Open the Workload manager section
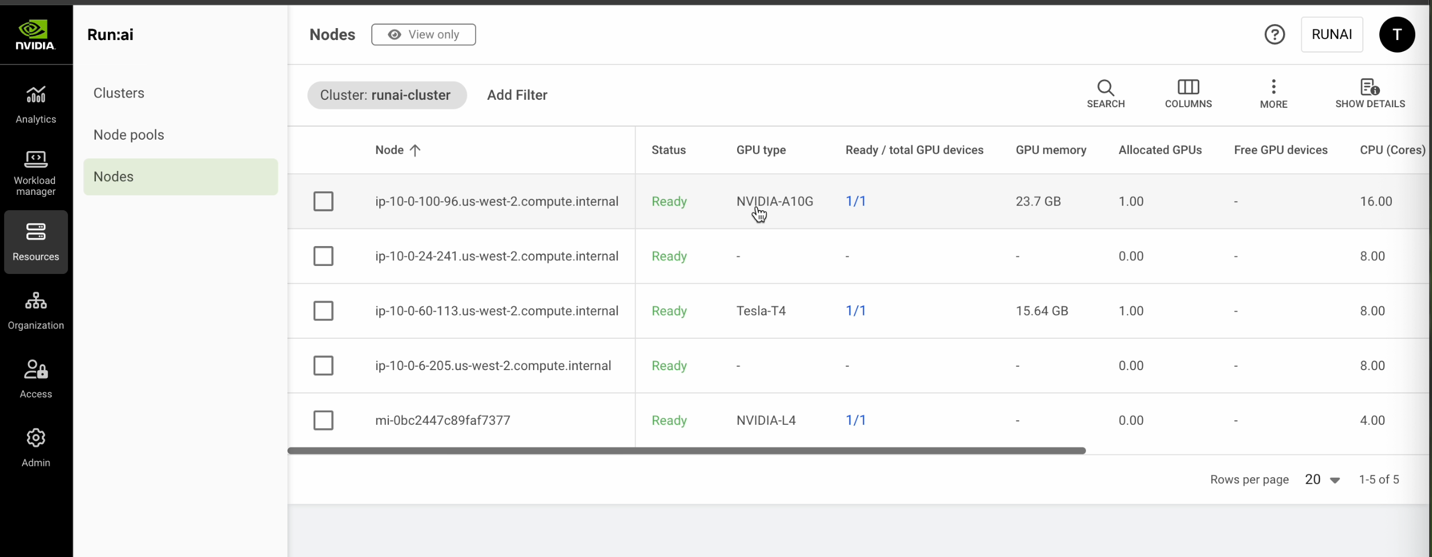The height and width of the screenshot is (557, 1432). (x=36, y=172)
